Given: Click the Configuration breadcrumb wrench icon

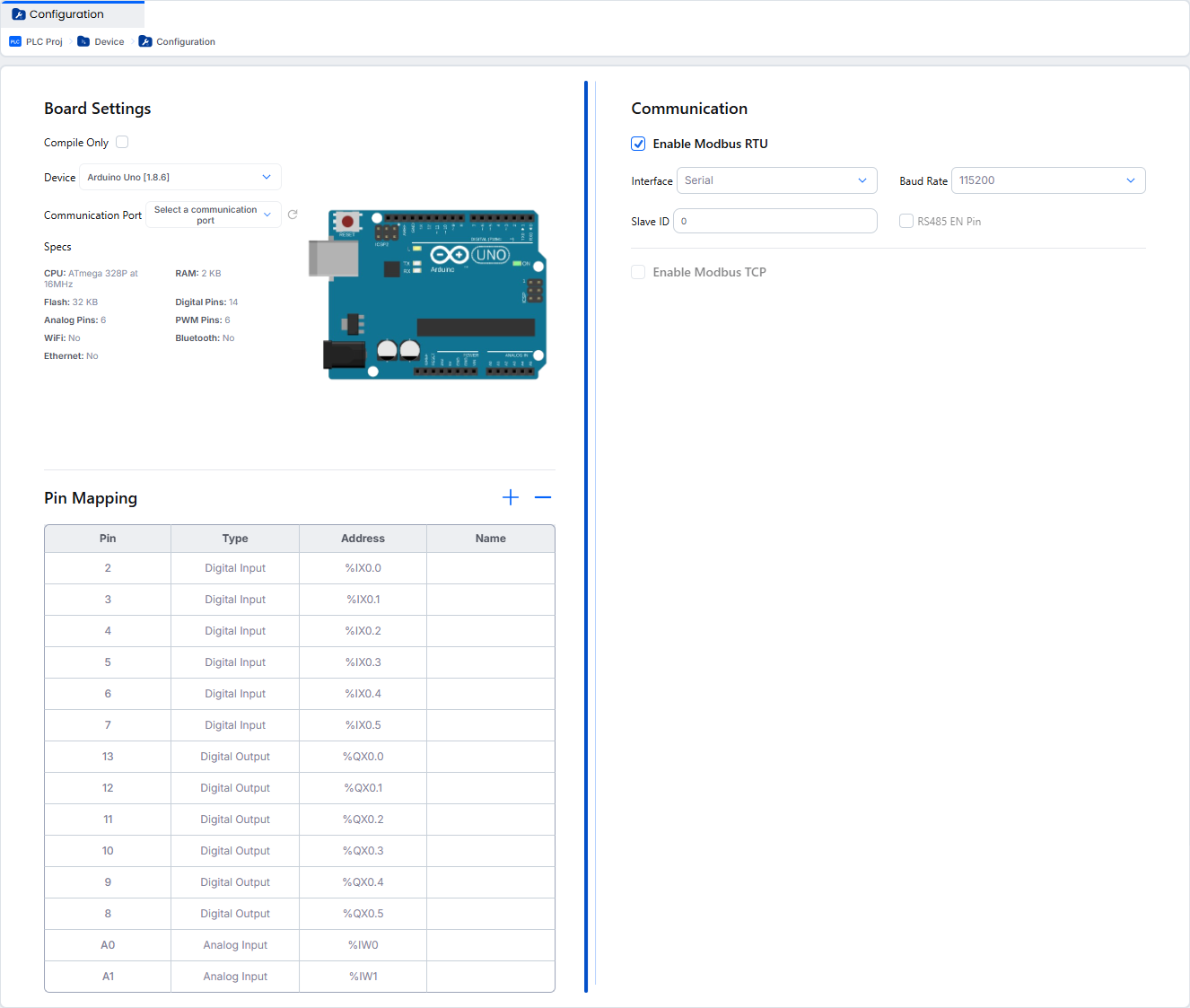Looking at the screenshot, I should 145,42.
